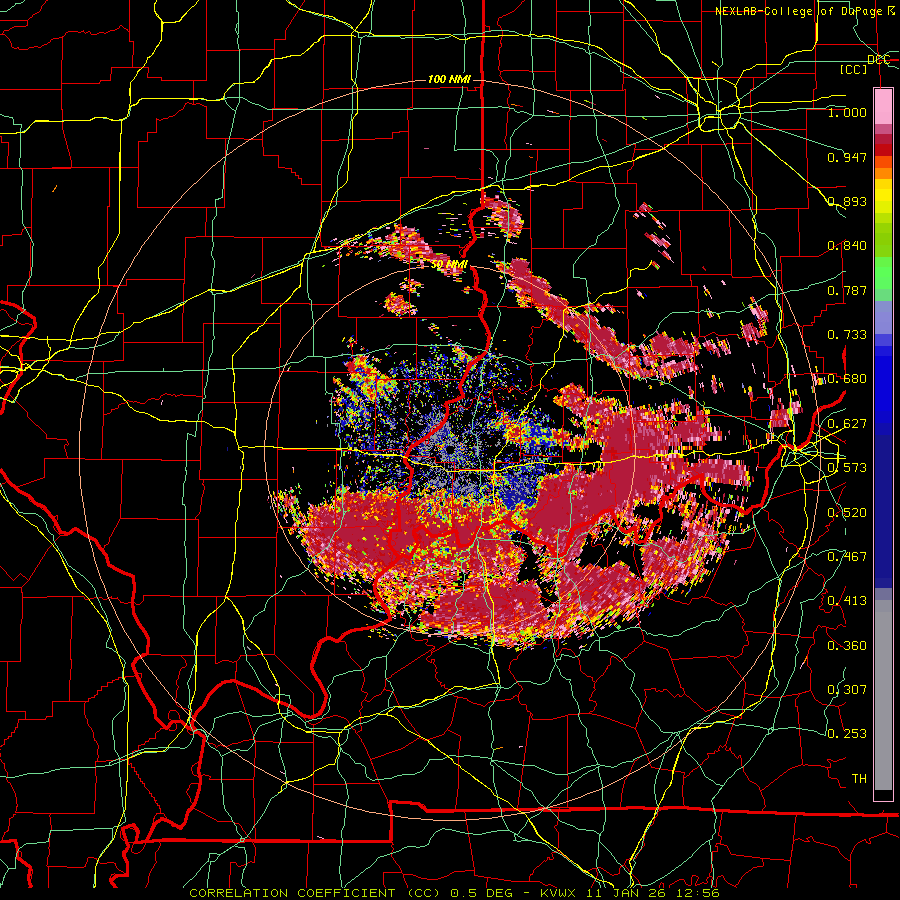
Task: Click the '0.787' legend value
Action: click(847, 290)
